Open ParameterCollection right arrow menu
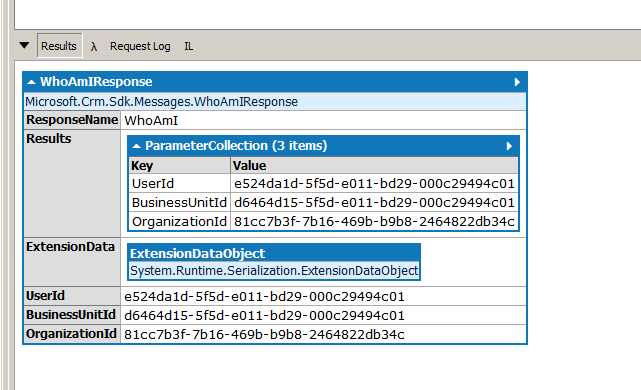The image size is (641, 390). 509,146
